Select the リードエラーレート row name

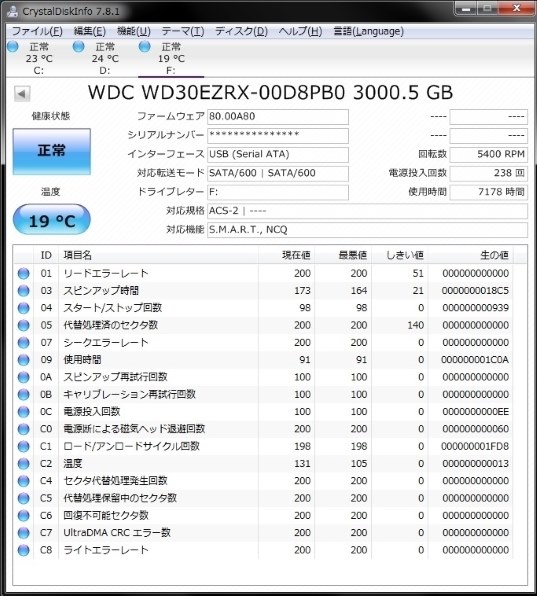point(106,273)
